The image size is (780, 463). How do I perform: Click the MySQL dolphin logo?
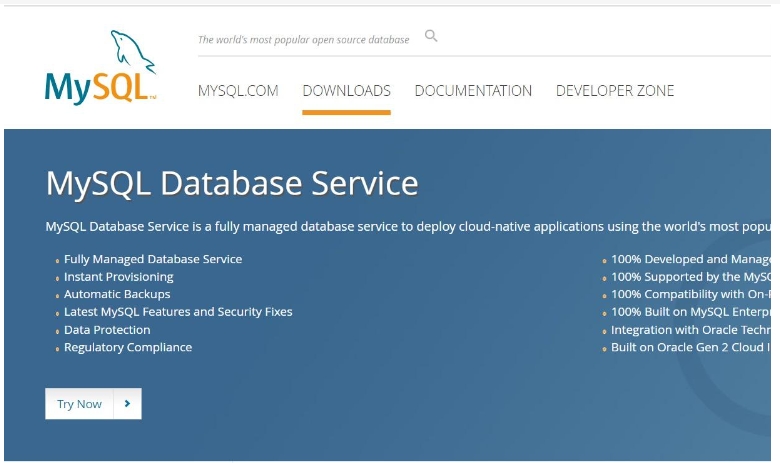click(100, 67)
